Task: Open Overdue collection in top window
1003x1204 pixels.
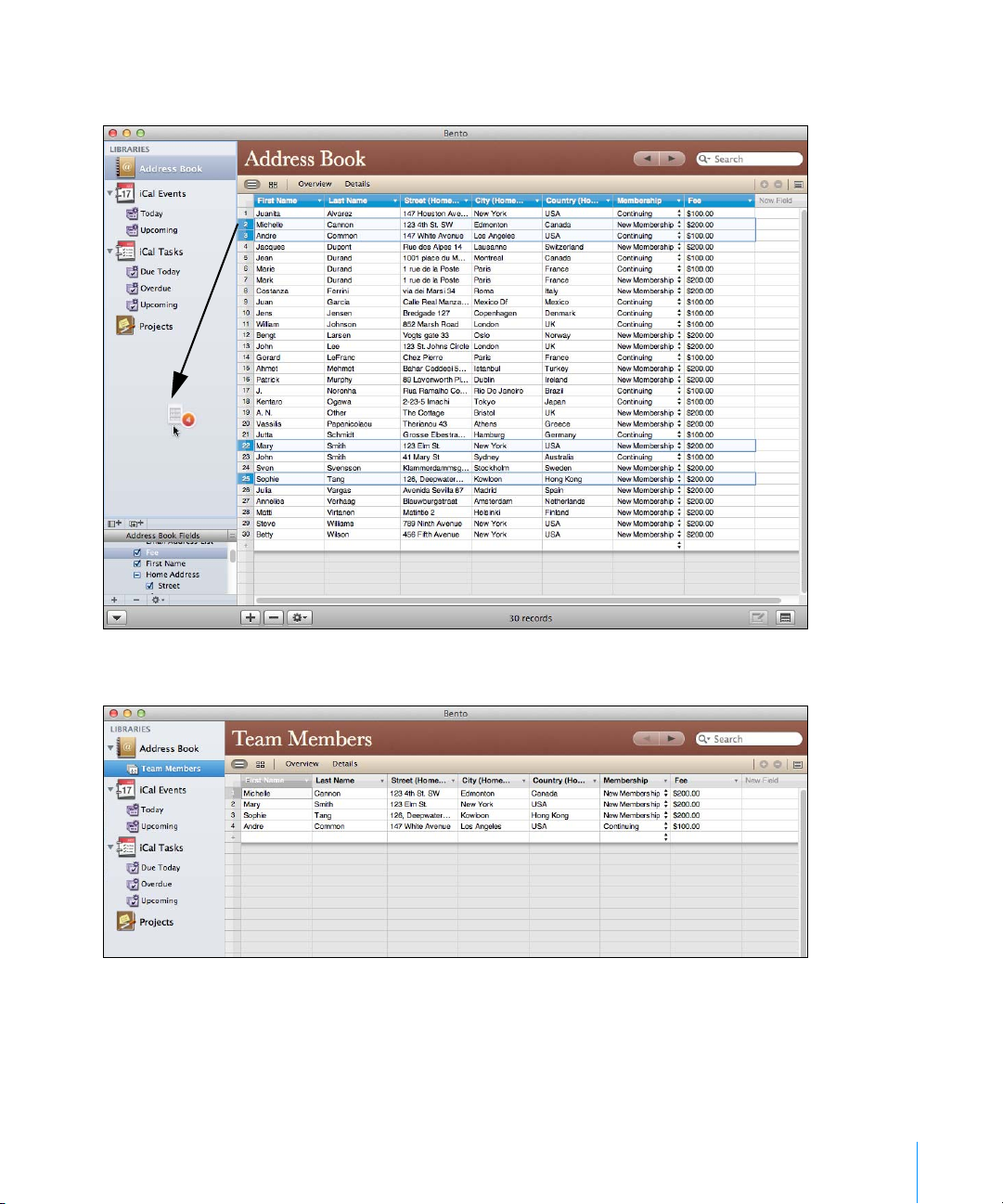Action: click(155, 289)
